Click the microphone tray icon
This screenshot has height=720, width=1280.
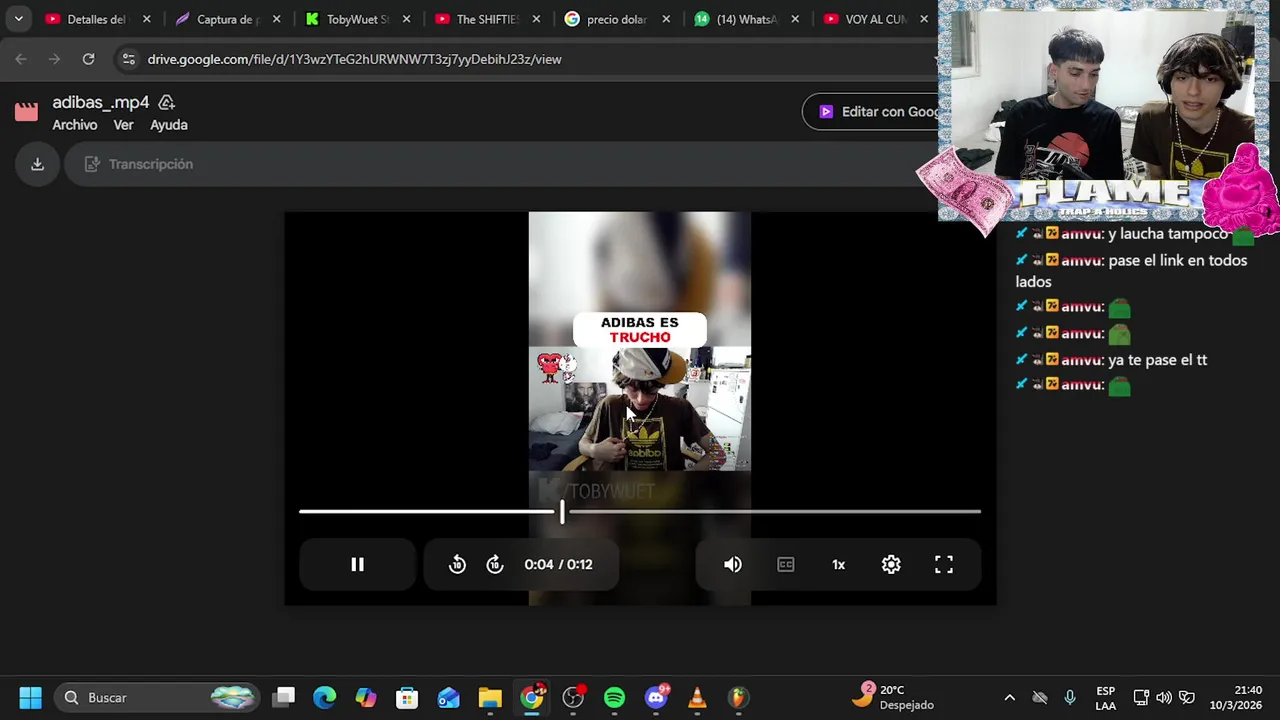point(1070,697)
